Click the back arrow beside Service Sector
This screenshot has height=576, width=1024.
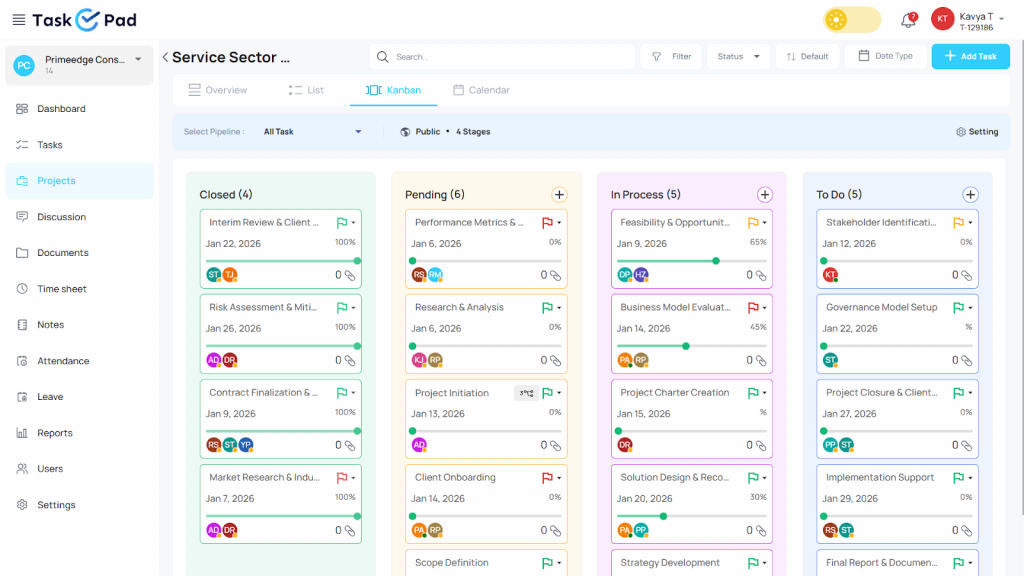point(165,57)
